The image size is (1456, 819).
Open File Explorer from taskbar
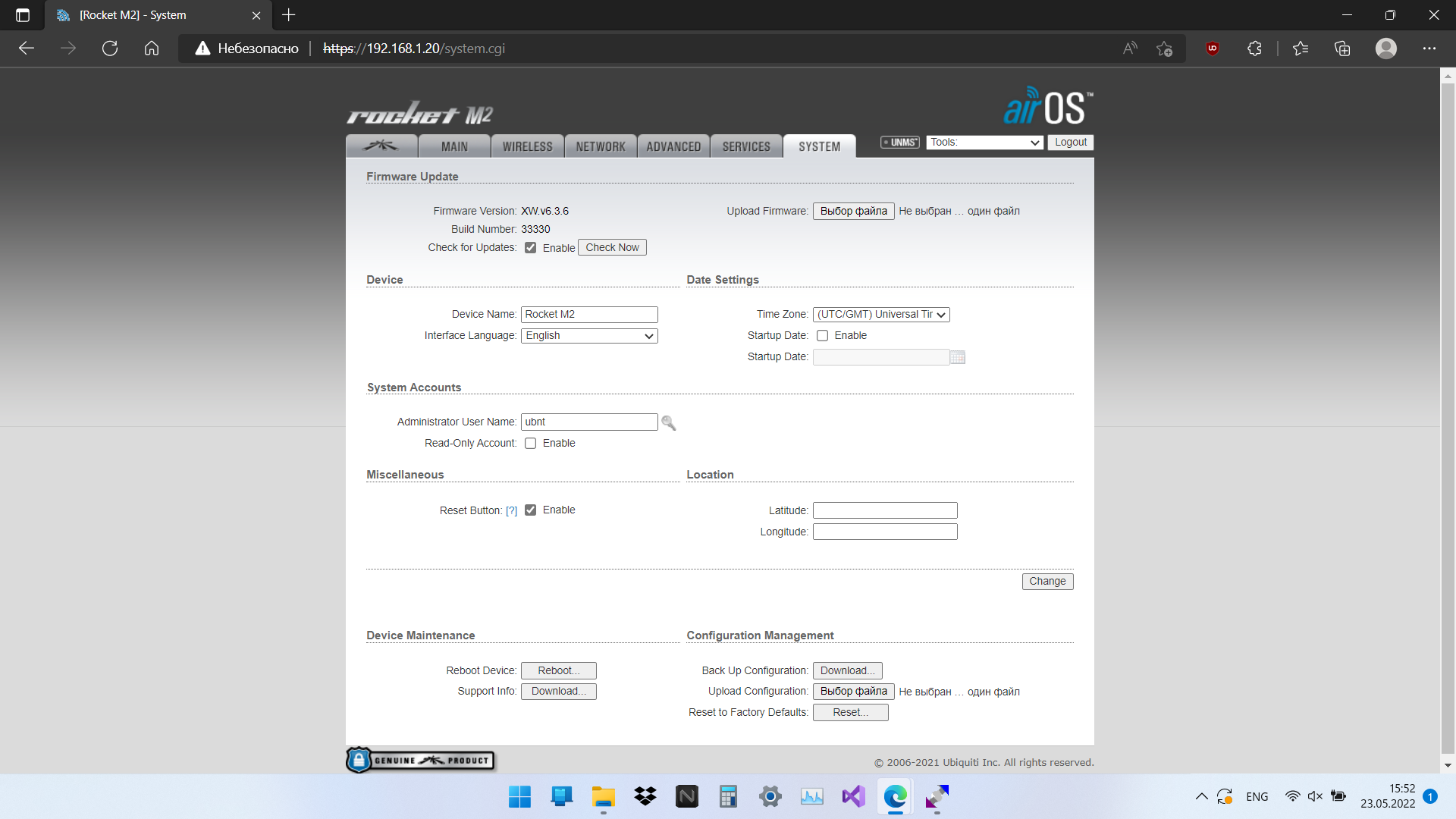coord(604,797)
